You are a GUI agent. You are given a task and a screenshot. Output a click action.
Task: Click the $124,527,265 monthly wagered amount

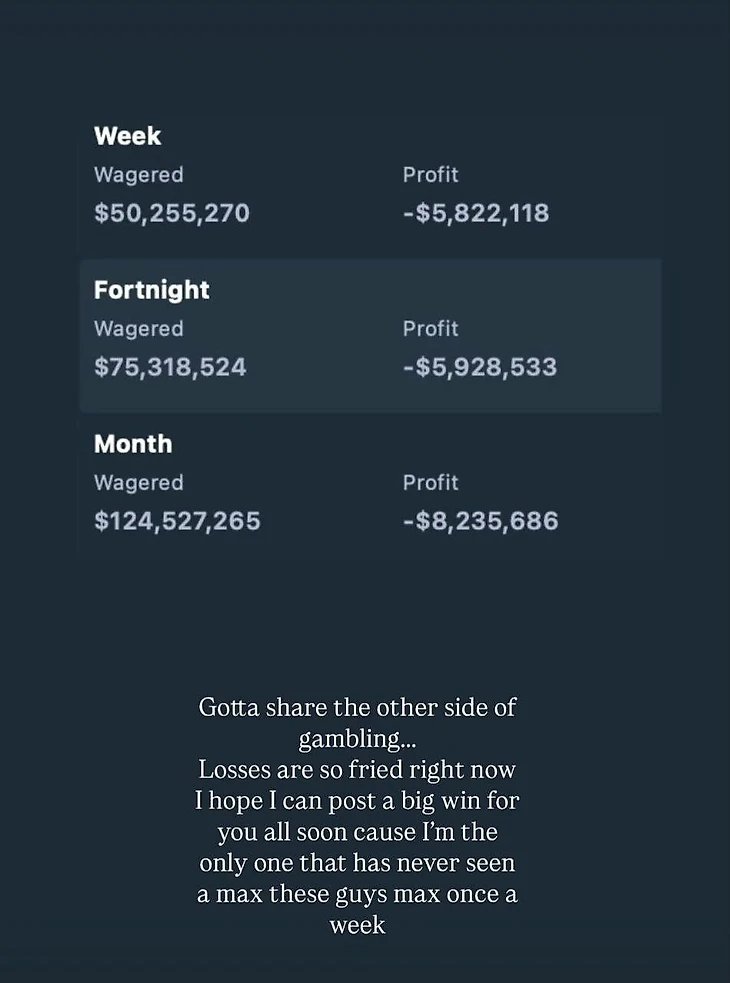click(177, 521)
